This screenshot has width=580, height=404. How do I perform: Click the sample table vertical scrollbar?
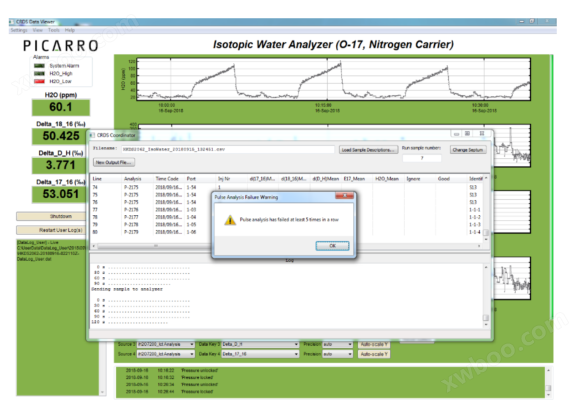(486, 209)
